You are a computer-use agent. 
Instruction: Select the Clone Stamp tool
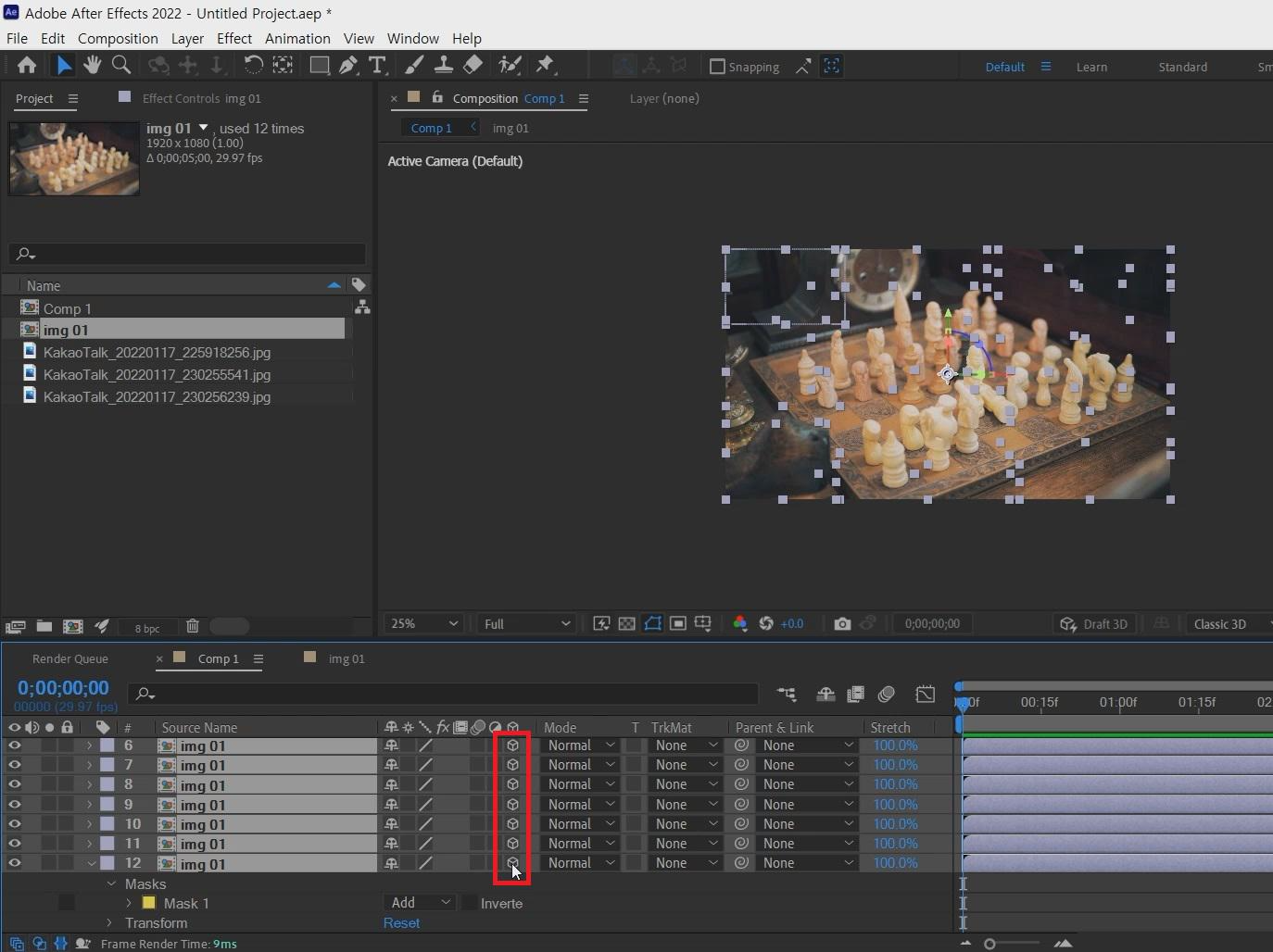tap(444, 65)
